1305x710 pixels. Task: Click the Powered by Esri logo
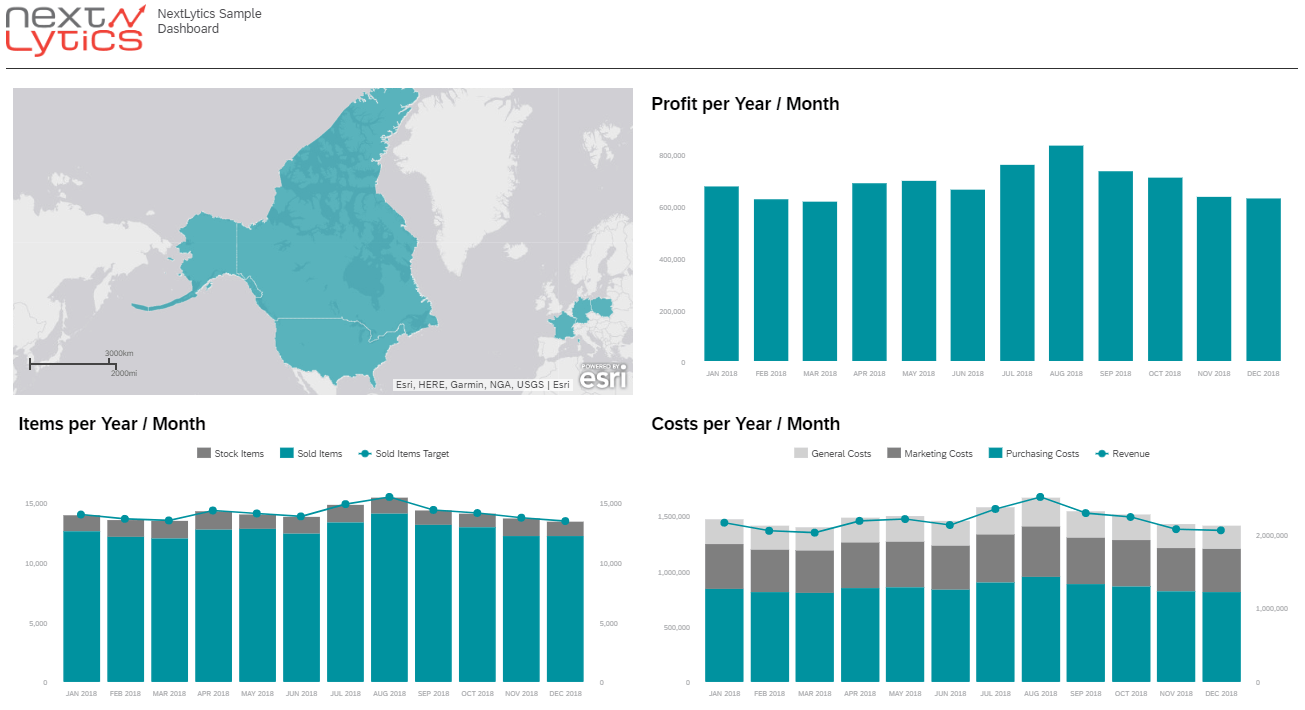pos(604,376)
